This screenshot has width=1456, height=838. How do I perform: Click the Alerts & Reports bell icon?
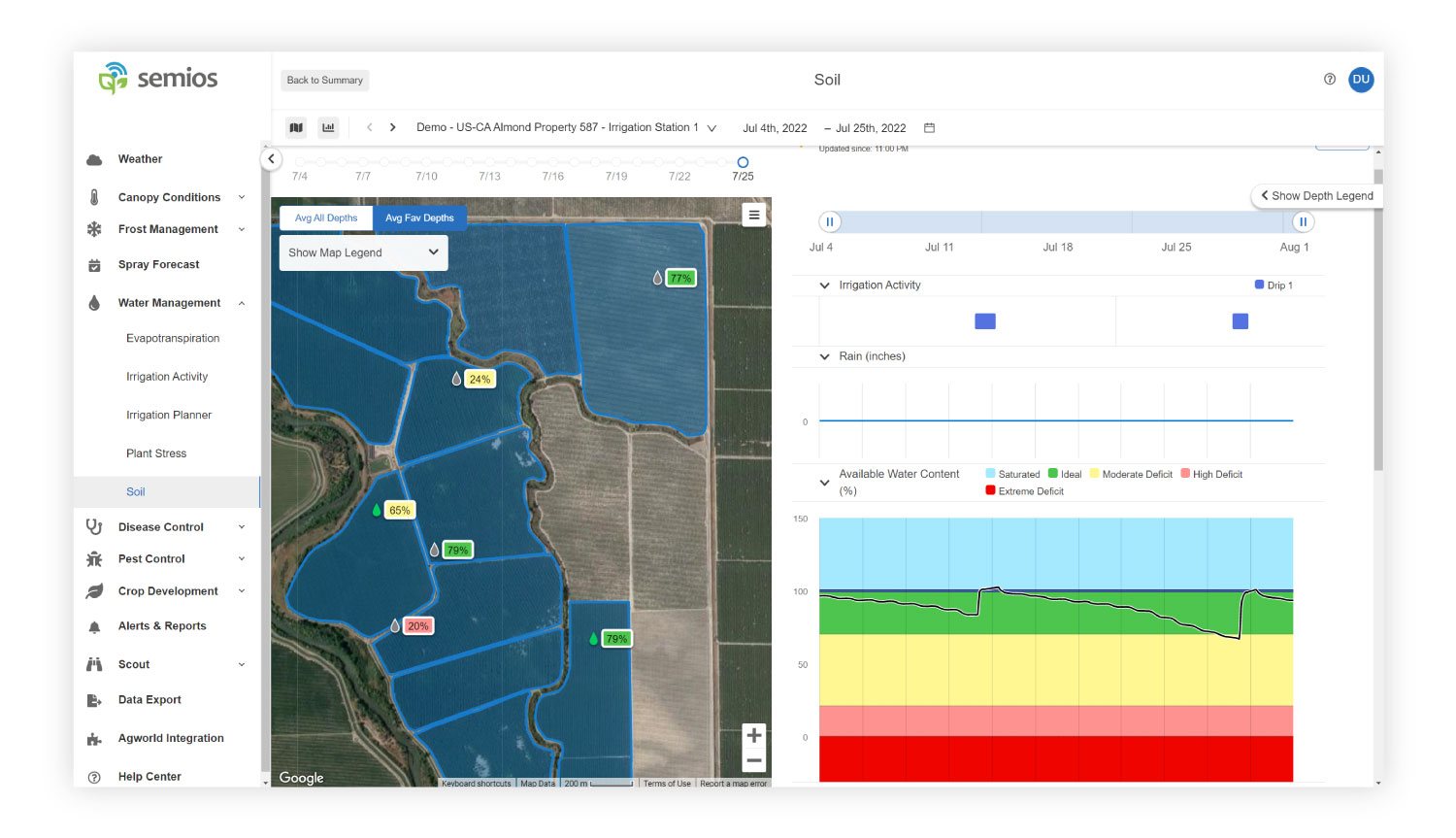94,627
